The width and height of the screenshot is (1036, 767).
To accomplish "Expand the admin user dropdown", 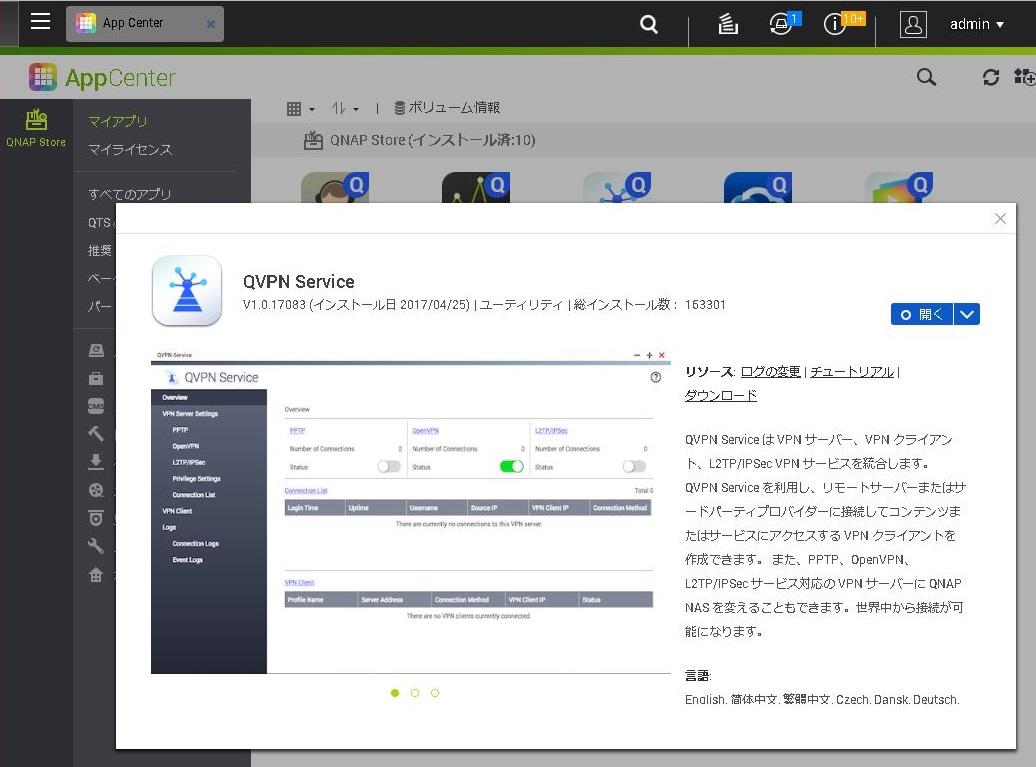I will tap(977, 24).
